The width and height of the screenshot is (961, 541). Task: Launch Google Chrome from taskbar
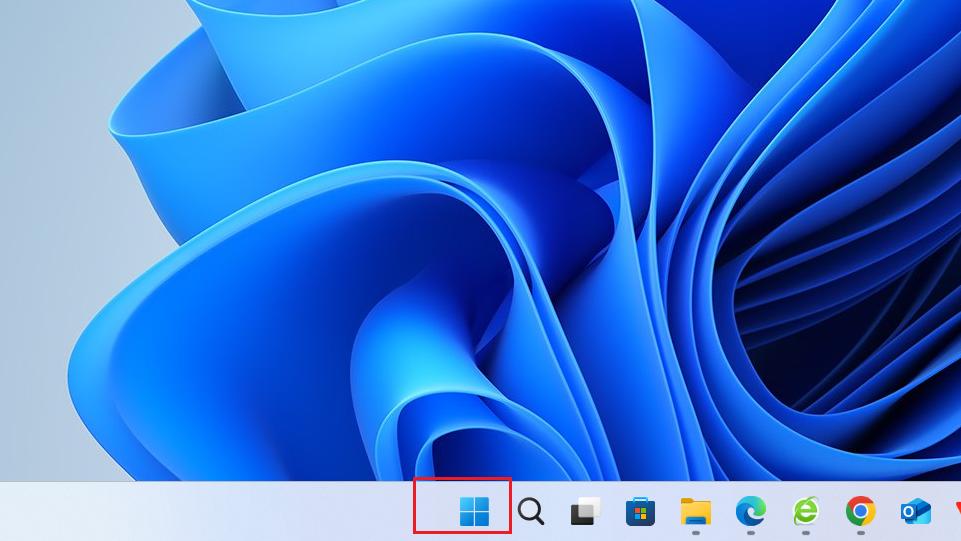point(860,511)
